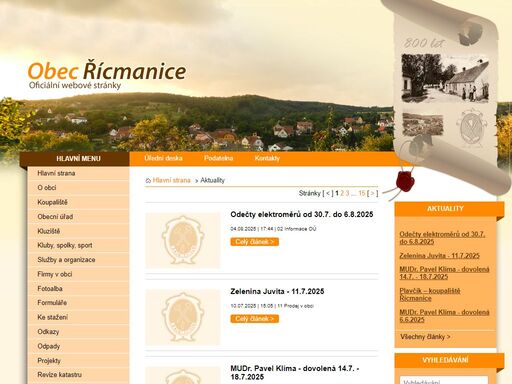
Task: Open article title Zelenina Juvita - 11.7.2025
Action: pyautogui.click(x=277, y=291)
